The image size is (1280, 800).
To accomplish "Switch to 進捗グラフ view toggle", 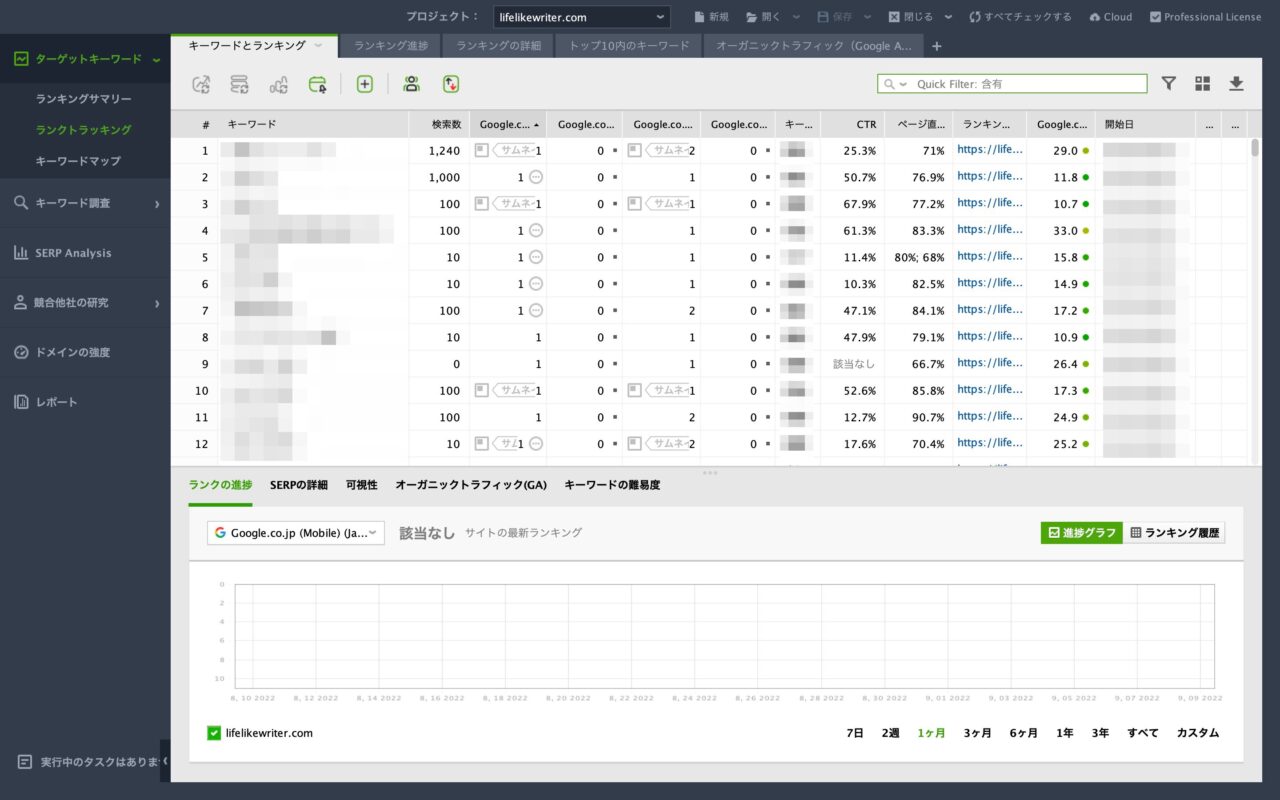I will (1081, 533).
